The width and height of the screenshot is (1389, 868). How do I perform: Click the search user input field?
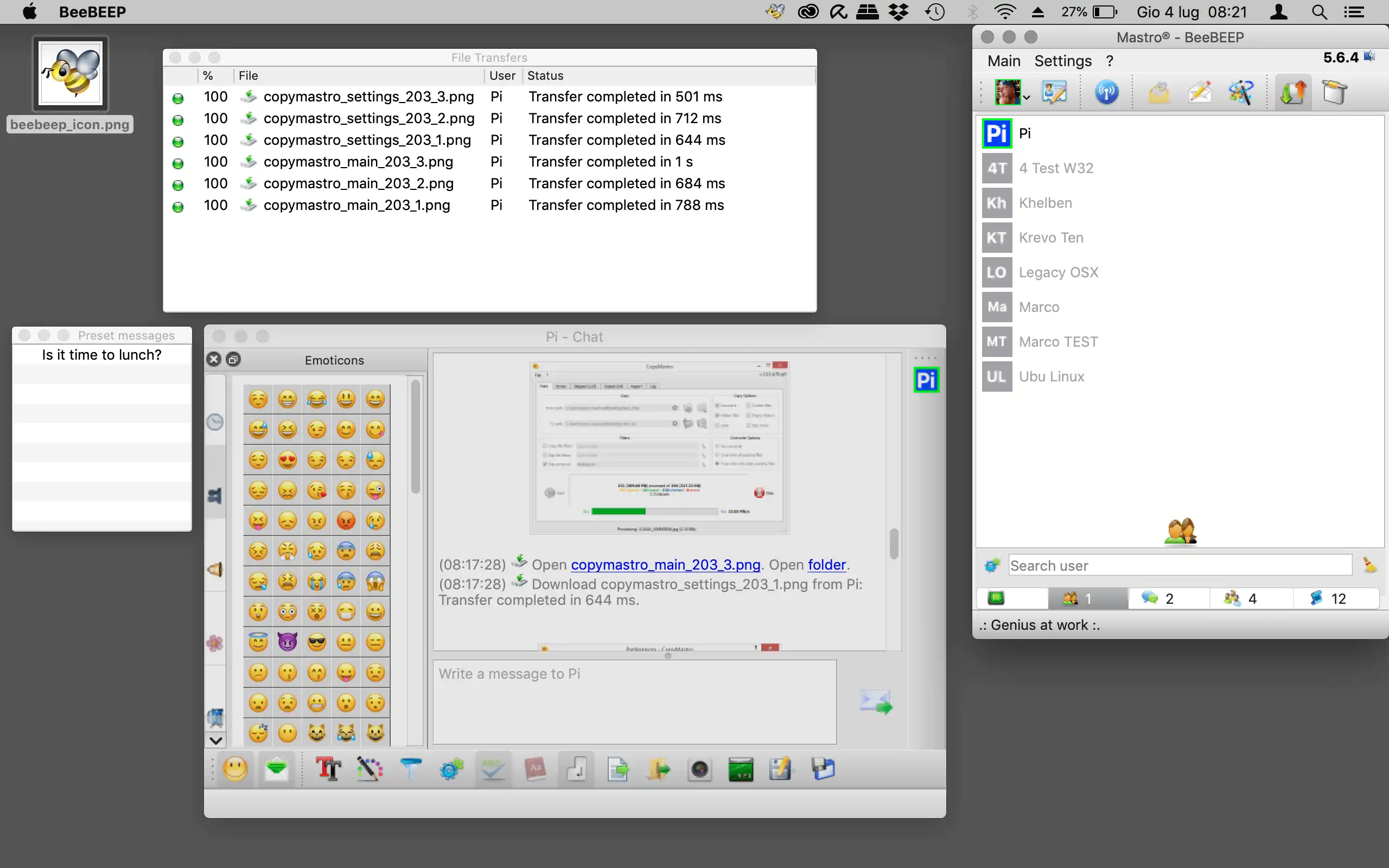point(1180,566)
